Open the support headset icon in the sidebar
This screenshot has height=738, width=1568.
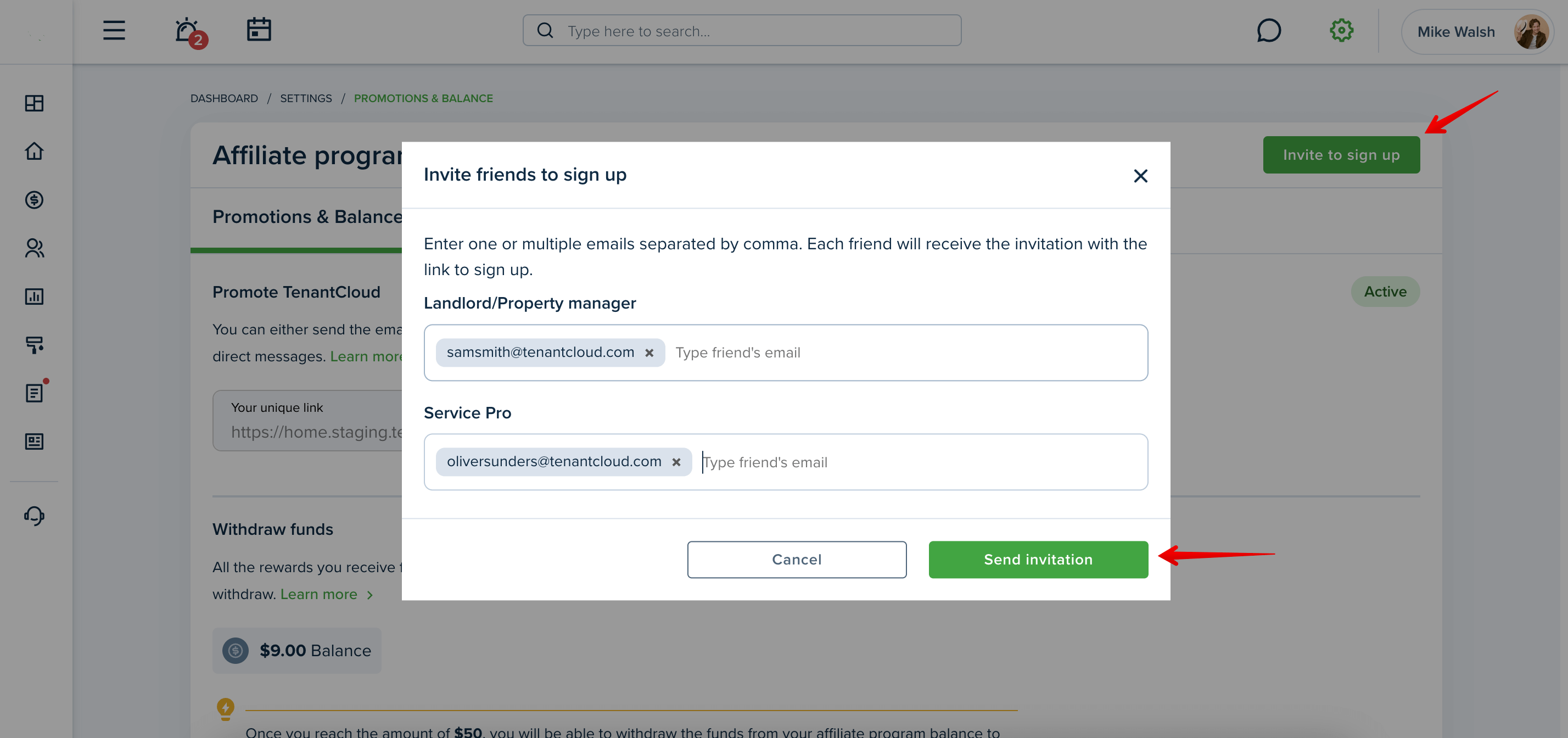click(x=34, y=516)
